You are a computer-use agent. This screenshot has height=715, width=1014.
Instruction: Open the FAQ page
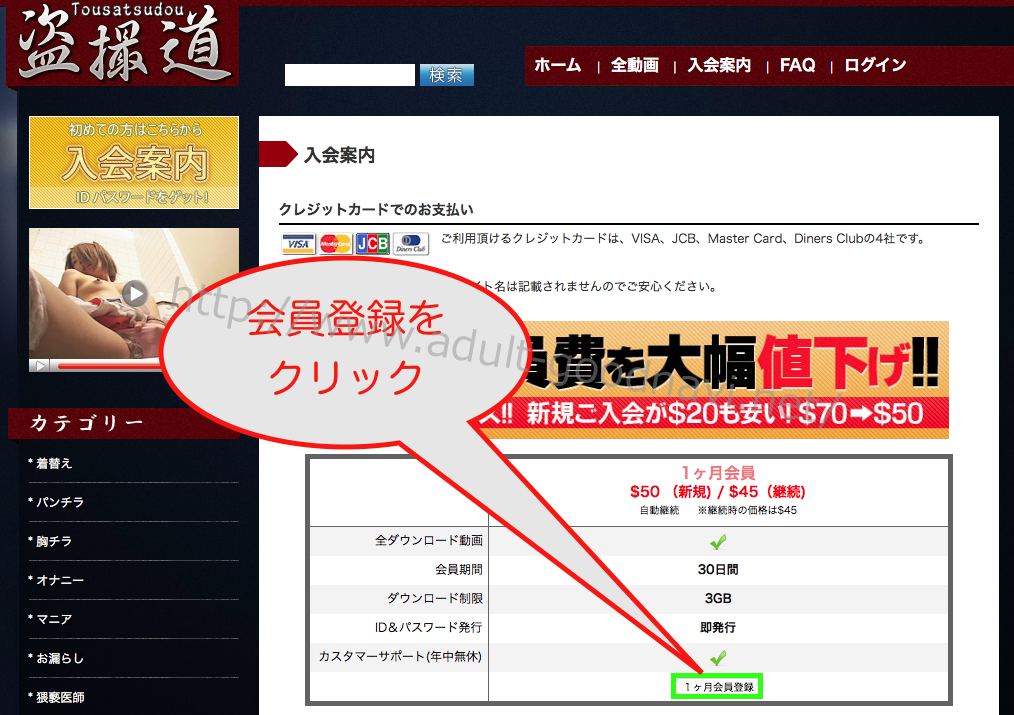pos(797,65)
